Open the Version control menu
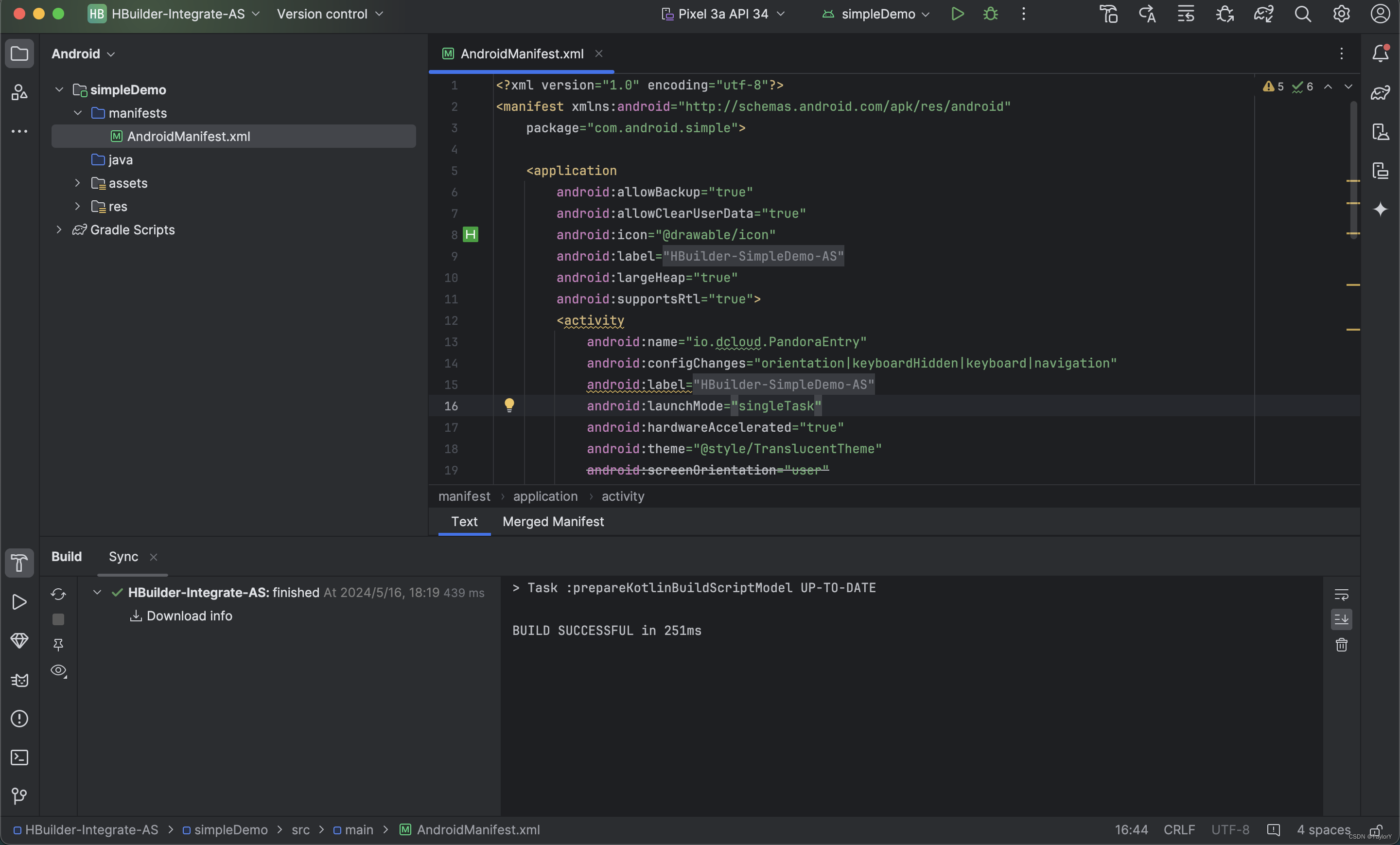1400x845 pixels. 322,14
